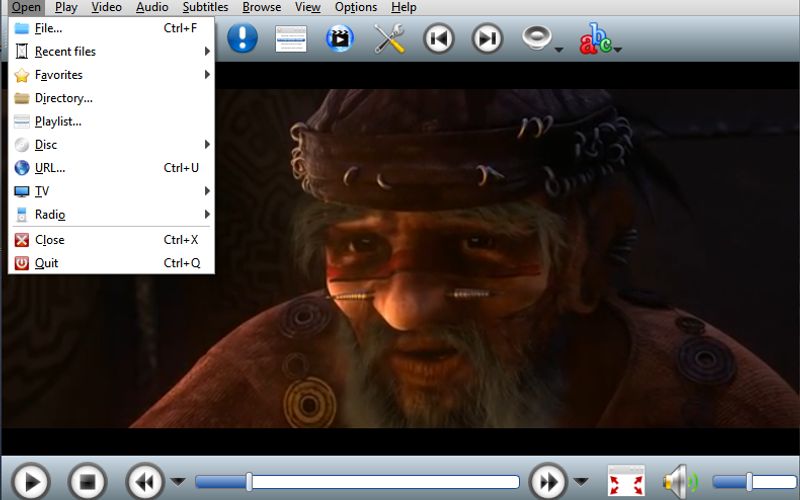
Task: Click the yellow star Favorites icon
Action: point(21,75)
